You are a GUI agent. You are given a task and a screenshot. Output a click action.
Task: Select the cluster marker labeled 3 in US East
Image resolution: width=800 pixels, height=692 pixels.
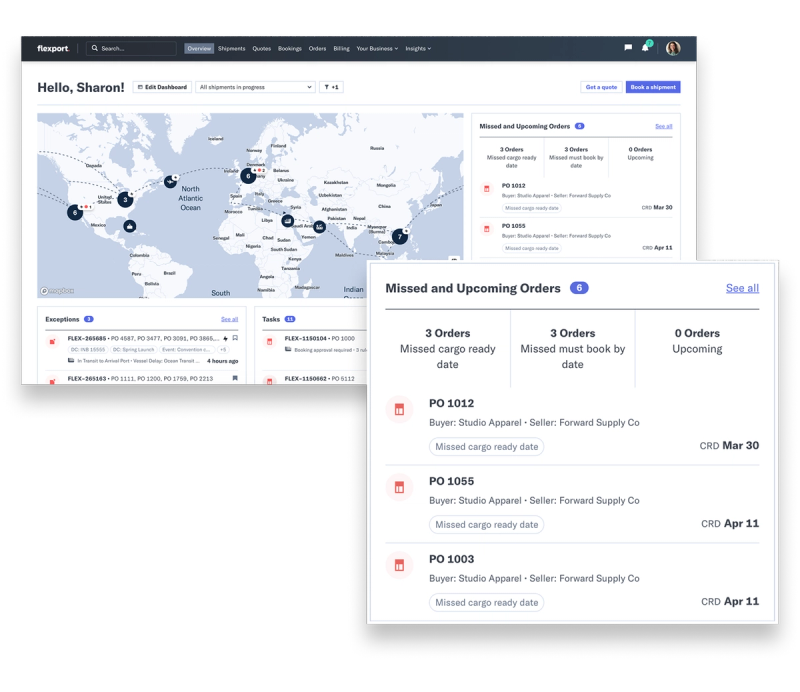point(125,200)
